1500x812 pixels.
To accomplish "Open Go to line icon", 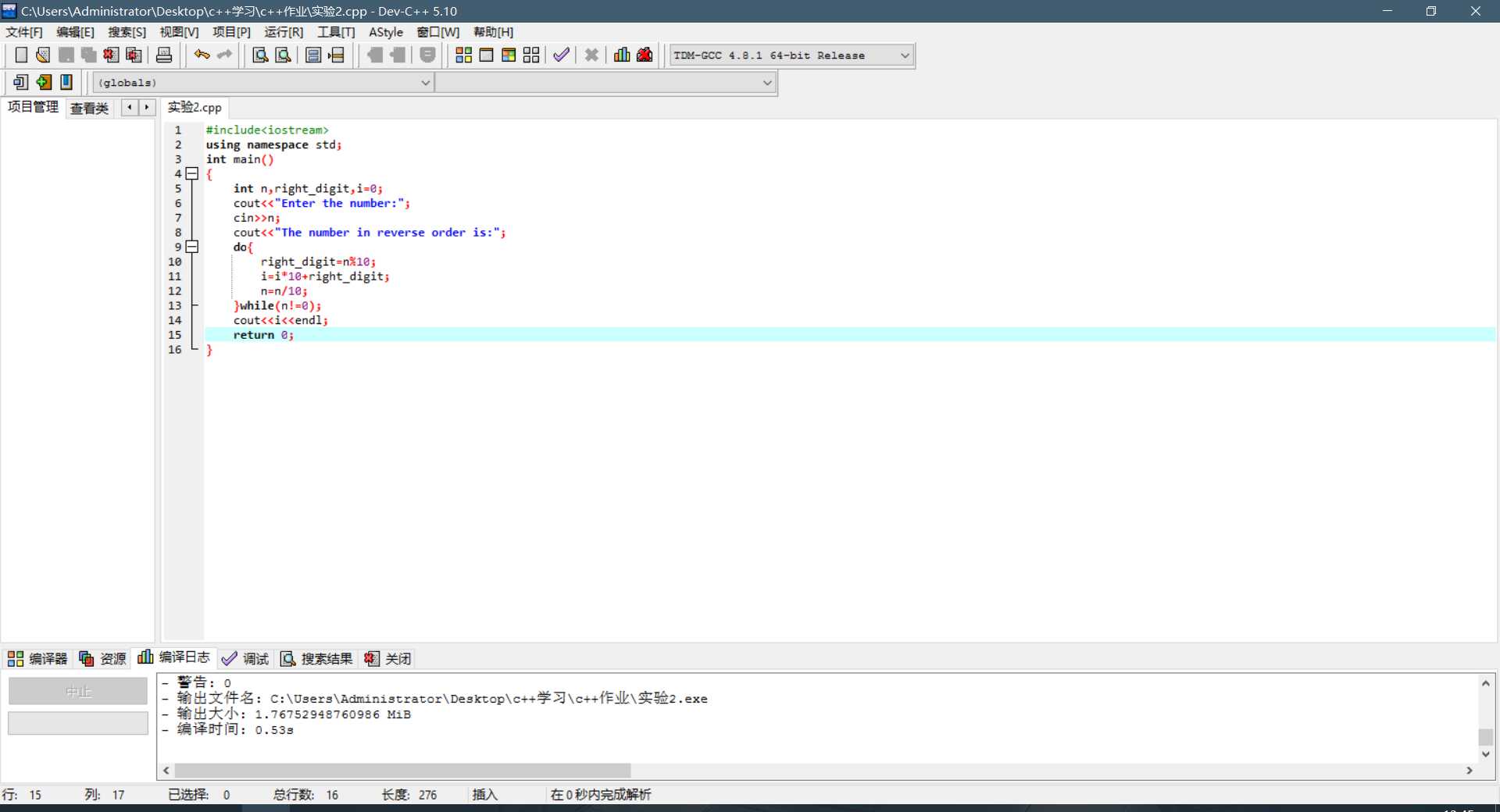I will [x=336, y=55].
